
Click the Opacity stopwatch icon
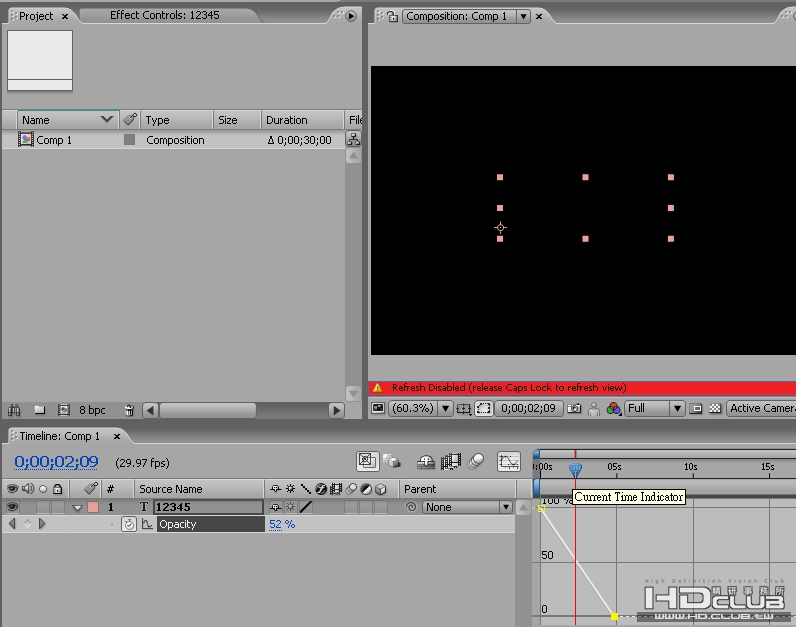tap(129, 524)
